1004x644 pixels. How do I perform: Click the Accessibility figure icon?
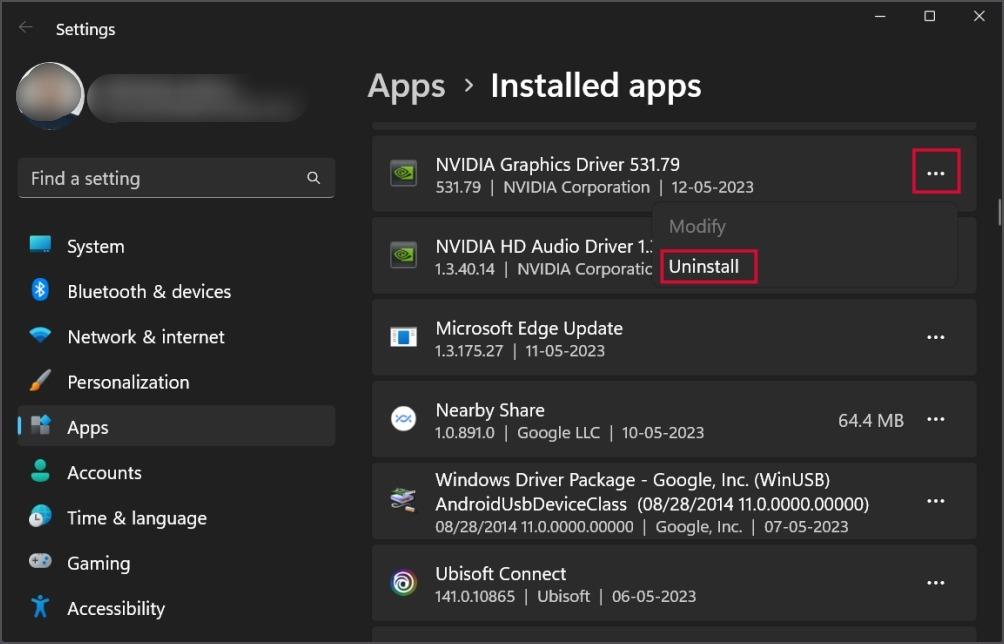(x=40, y=607)
